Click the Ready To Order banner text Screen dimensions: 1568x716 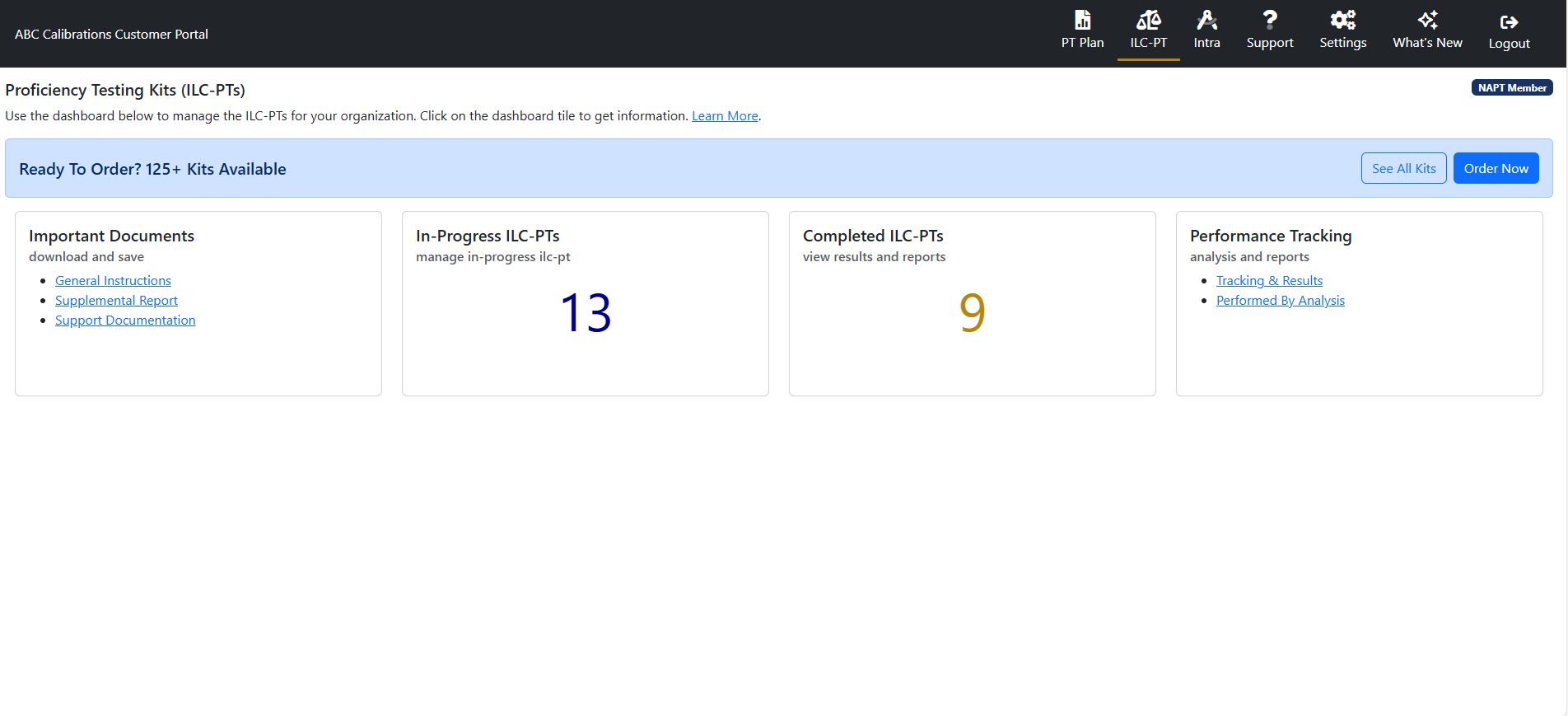152,169
